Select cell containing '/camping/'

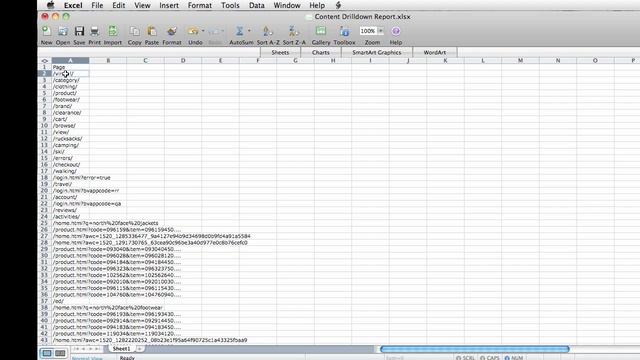70,145
